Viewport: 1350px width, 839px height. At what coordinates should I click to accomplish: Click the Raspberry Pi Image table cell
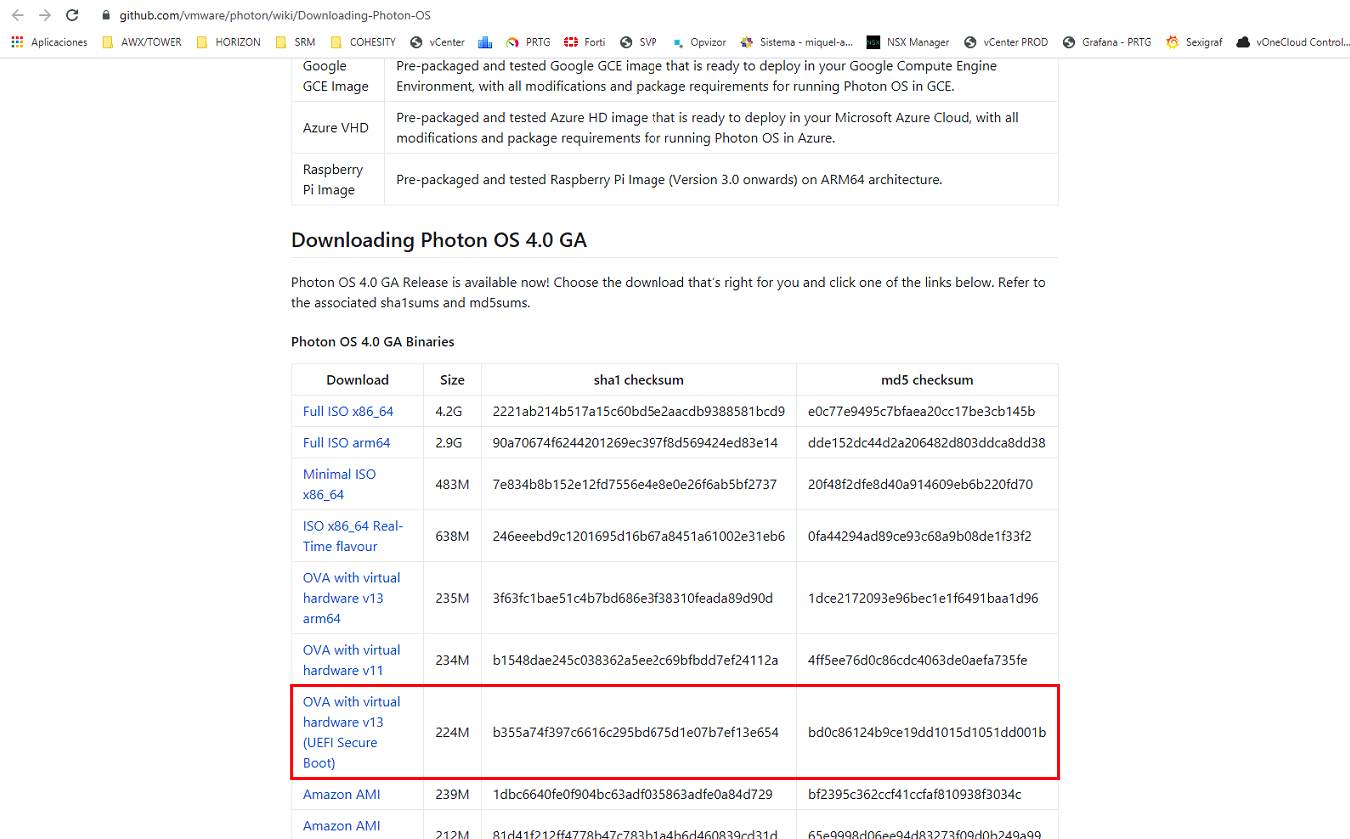(x=338, y=179)
